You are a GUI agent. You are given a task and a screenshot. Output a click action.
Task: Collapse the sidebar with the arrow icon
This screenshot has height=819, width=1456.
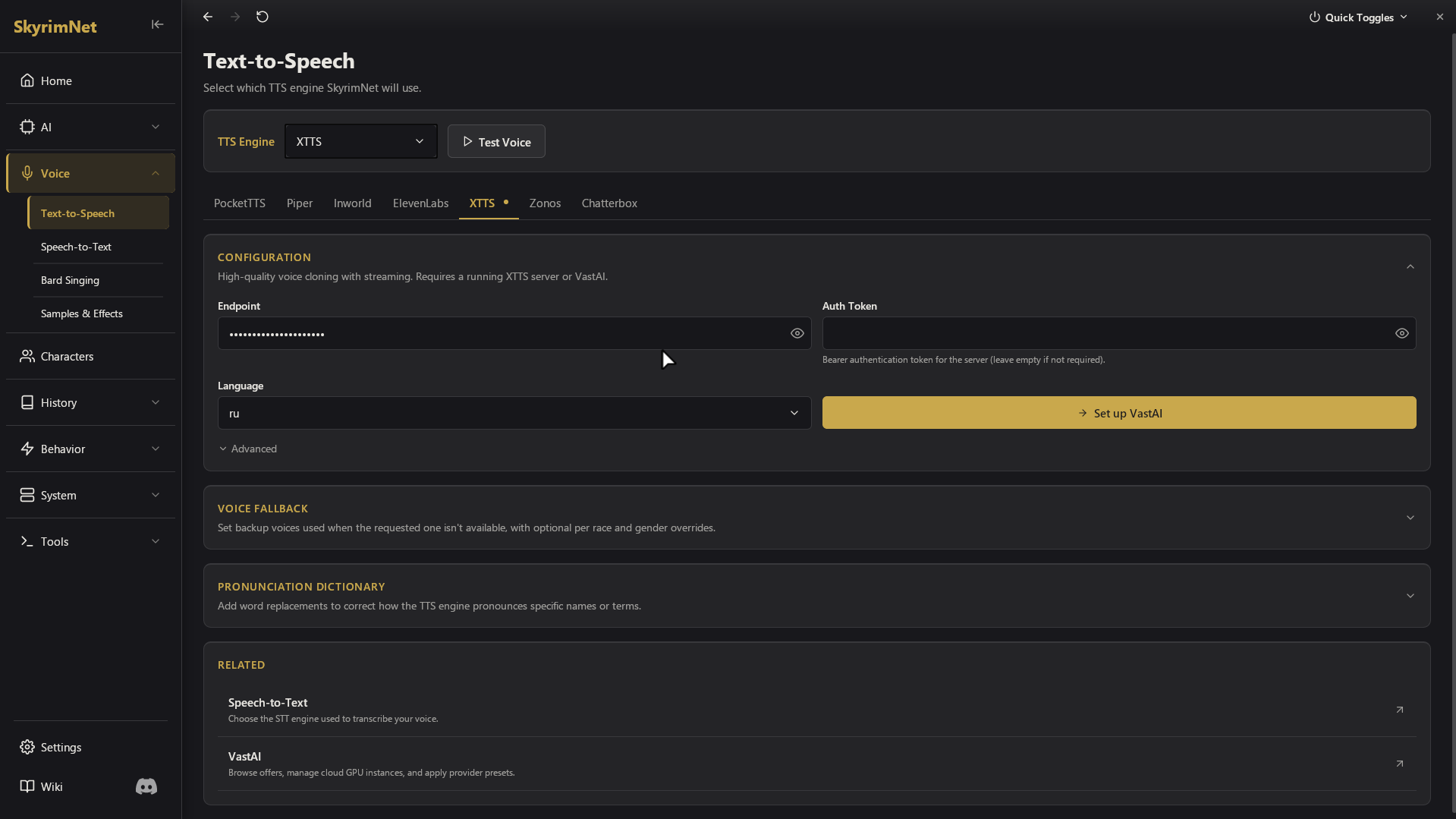157,24
